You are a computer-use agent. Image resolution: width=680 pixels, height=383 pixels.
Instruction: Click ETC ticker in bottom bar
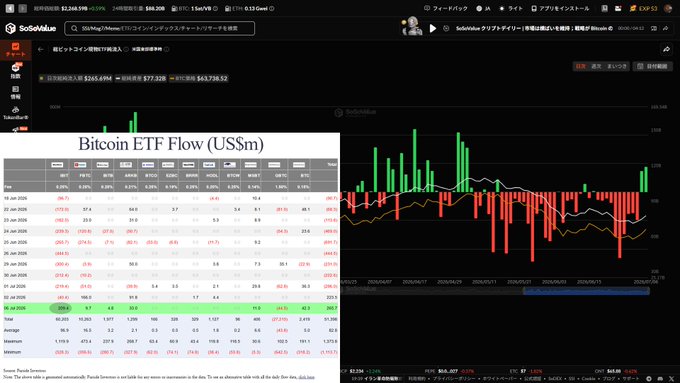(x=526, y=371)
